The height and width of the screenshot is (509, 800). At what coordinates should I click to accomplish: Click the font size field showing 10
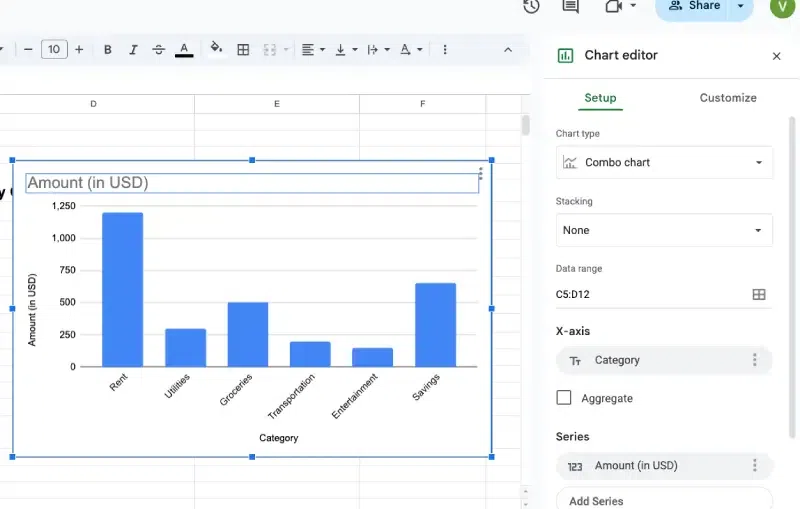click(54, 49)
